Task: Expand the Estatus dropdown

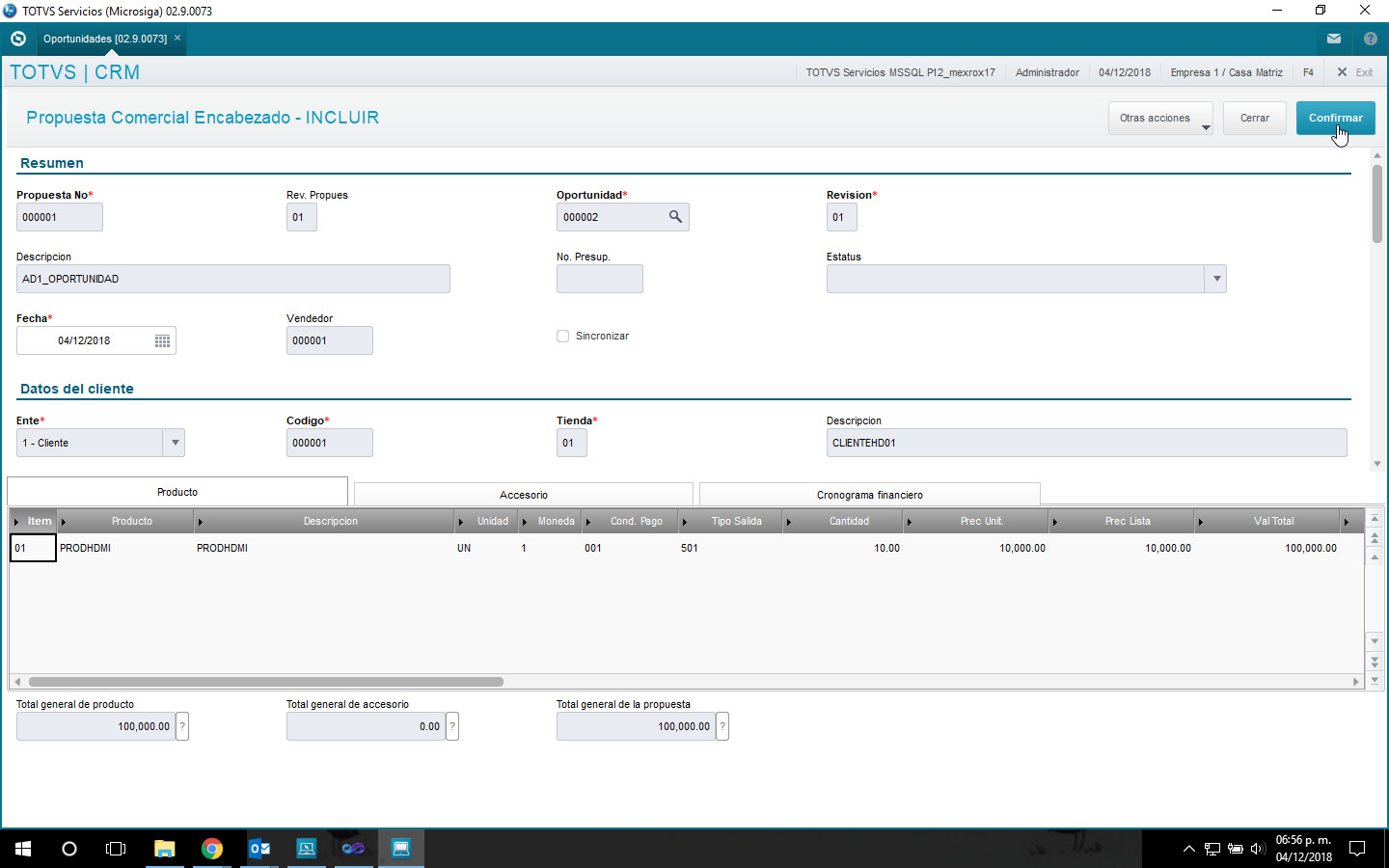Action: coord(1216,279)
